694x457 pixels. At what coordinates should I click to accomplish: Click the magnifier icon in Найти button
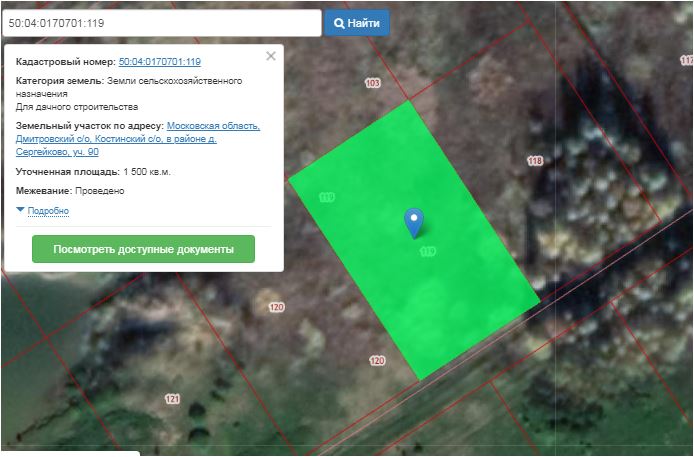tap(340, 23)
